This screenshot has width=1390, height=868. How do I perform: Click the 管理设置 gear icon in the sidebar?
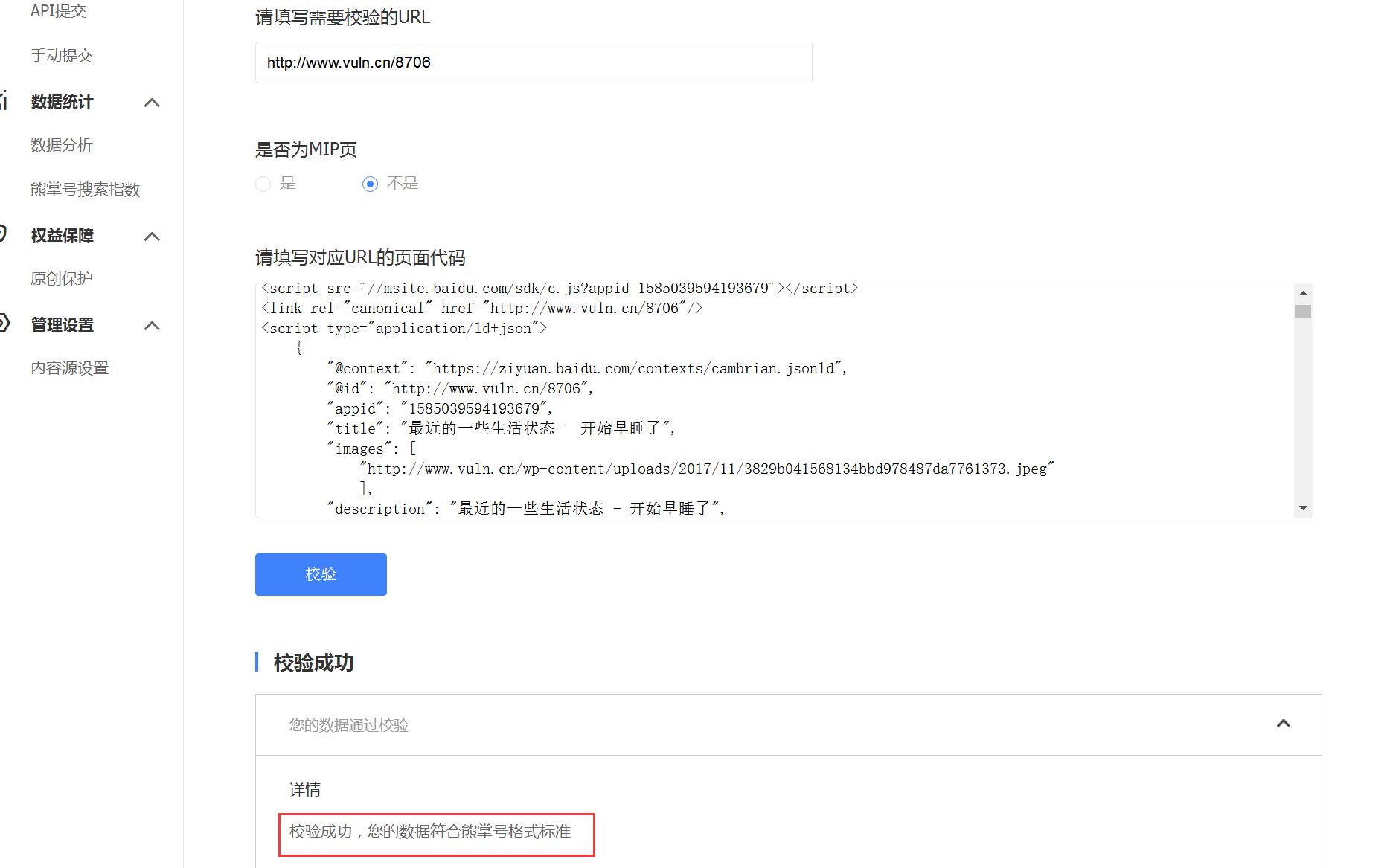pos(4,323)
